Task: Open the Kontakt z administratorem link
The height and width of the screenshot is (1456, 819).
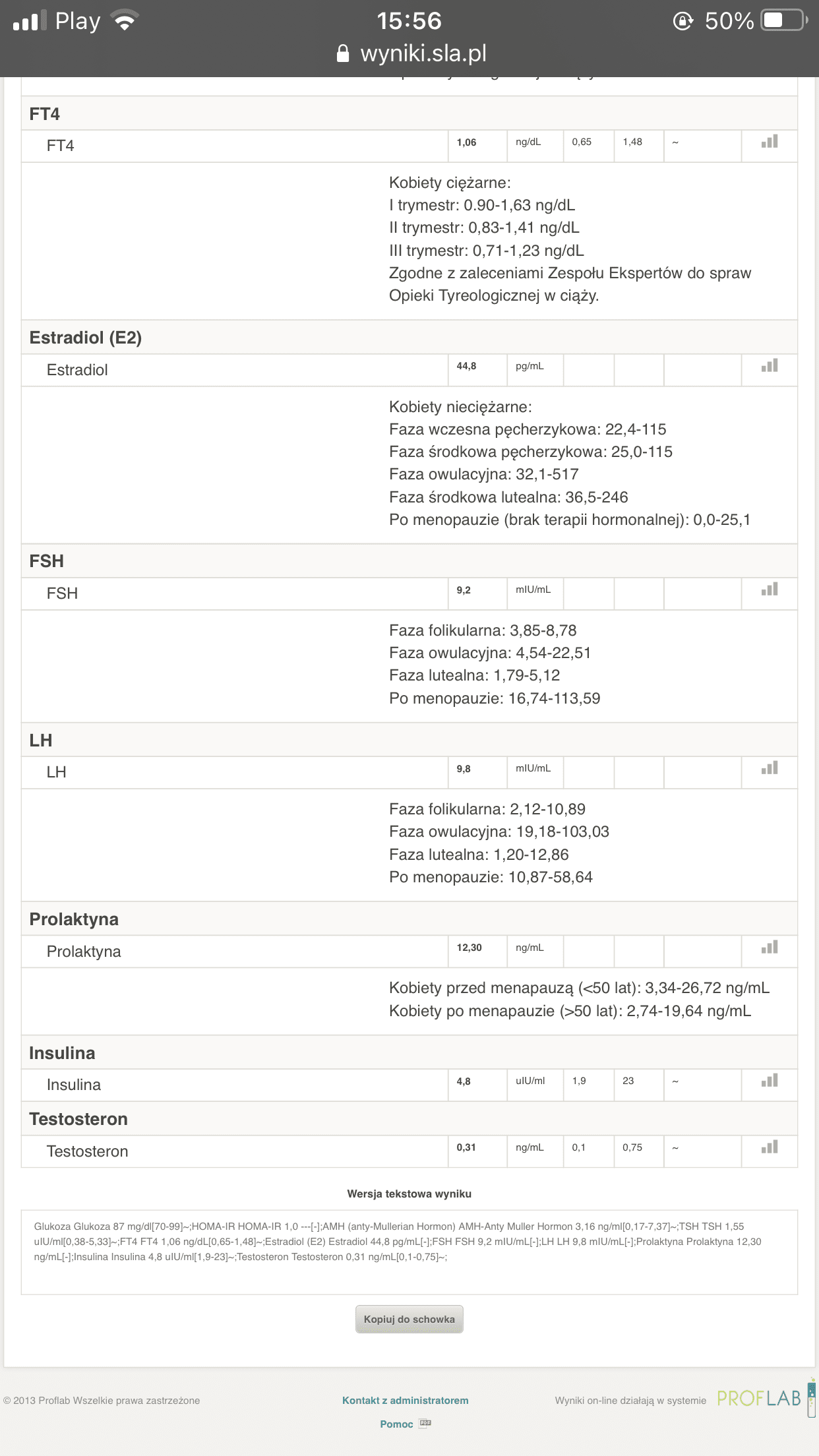Action: 405,1400
